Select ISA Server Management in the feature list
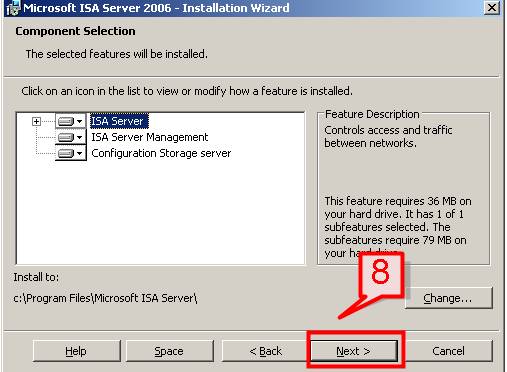 tap(150, 137)
